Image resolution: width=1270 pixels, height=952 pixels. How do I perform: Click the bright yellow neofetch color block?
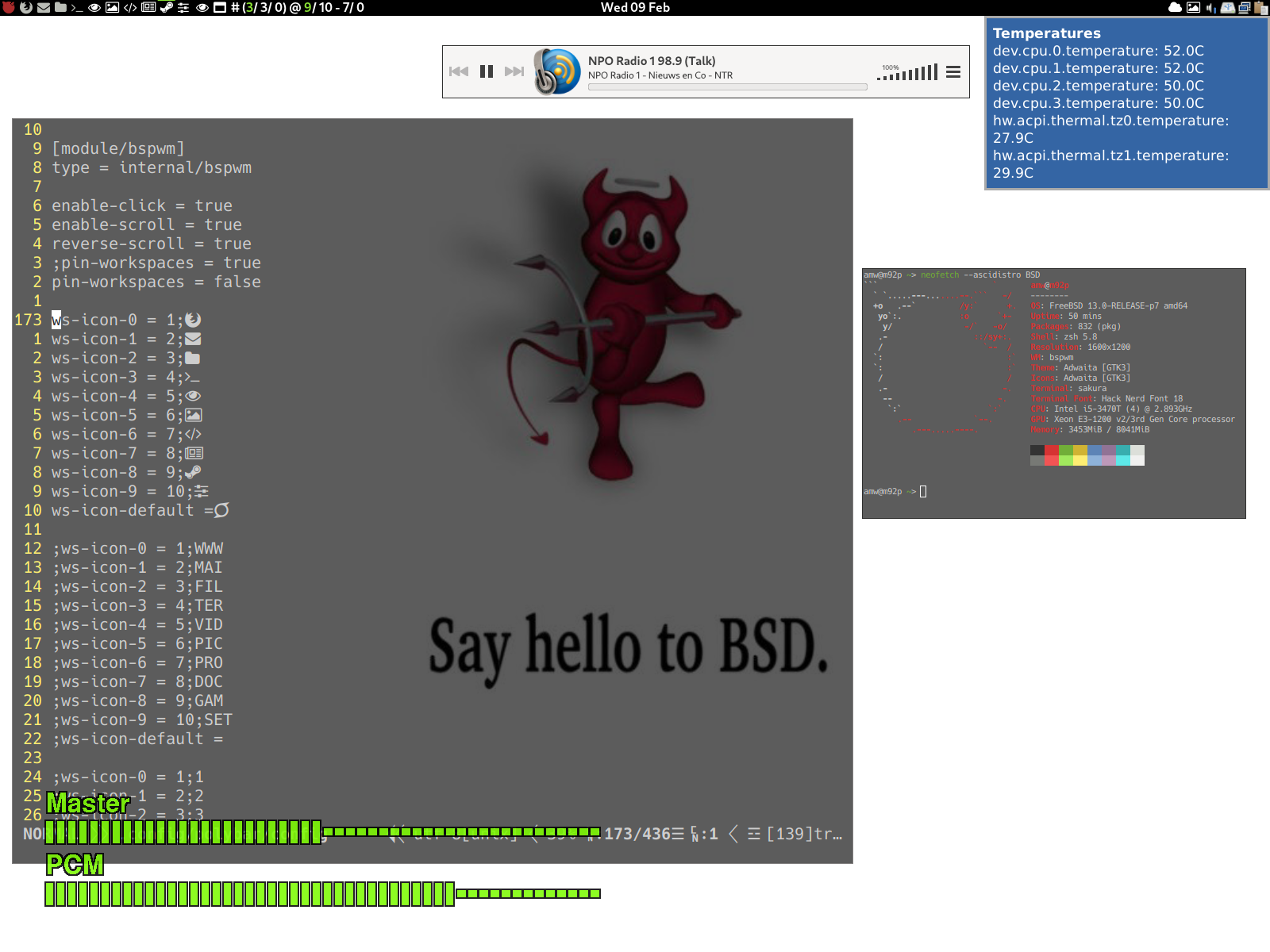click(1079, 460)
